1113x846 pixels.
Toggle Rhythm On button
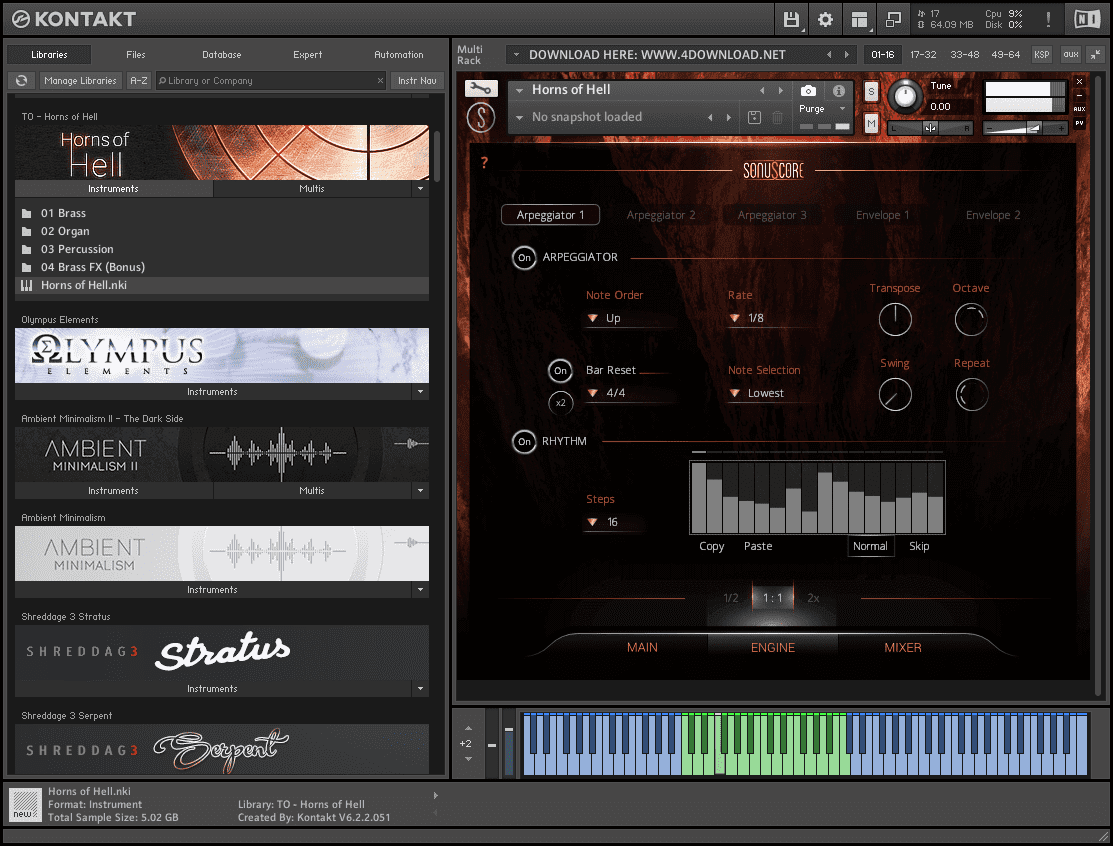(524, 441)
